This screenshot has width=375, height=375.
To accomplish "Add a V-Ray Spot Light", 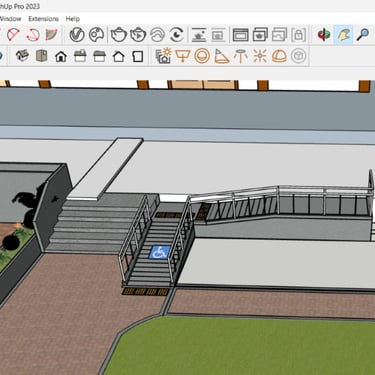I will click(221, 56).
